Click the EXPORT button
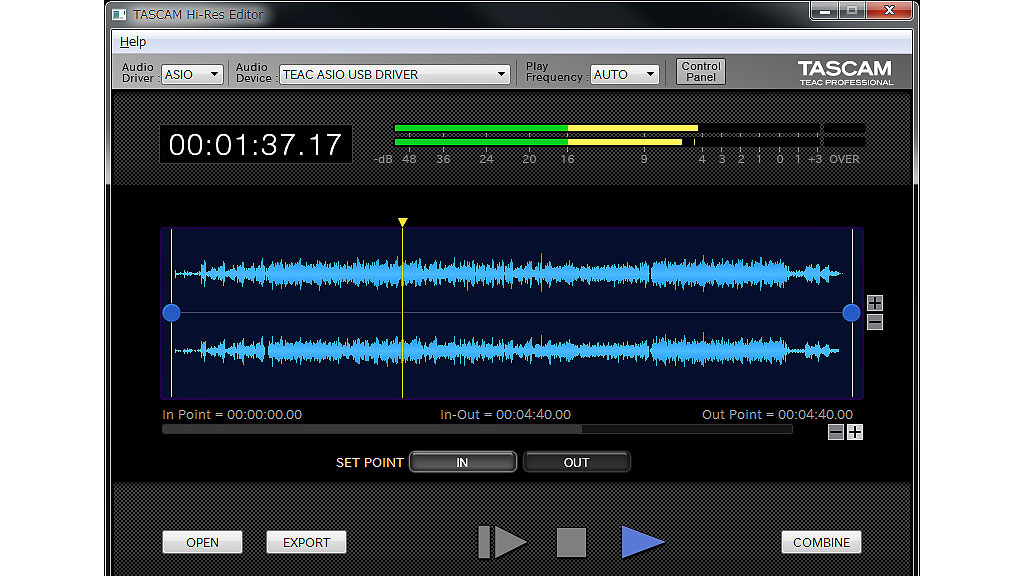 point(306,543)
